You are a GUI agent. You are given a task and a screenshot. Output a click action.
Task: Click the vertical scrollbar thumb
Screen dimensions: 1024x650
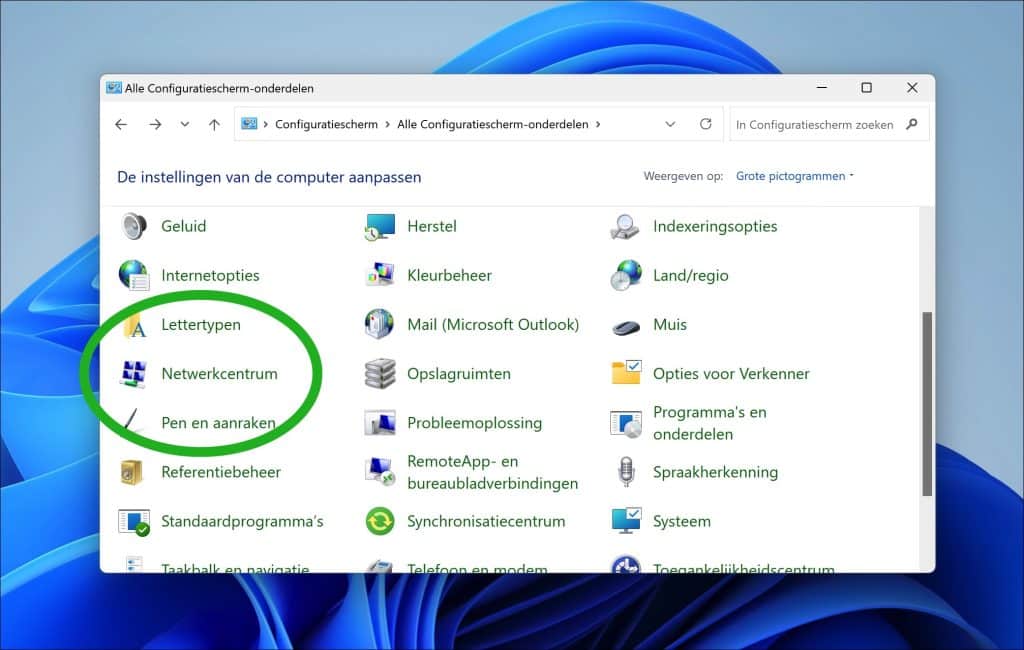point(927,404)
